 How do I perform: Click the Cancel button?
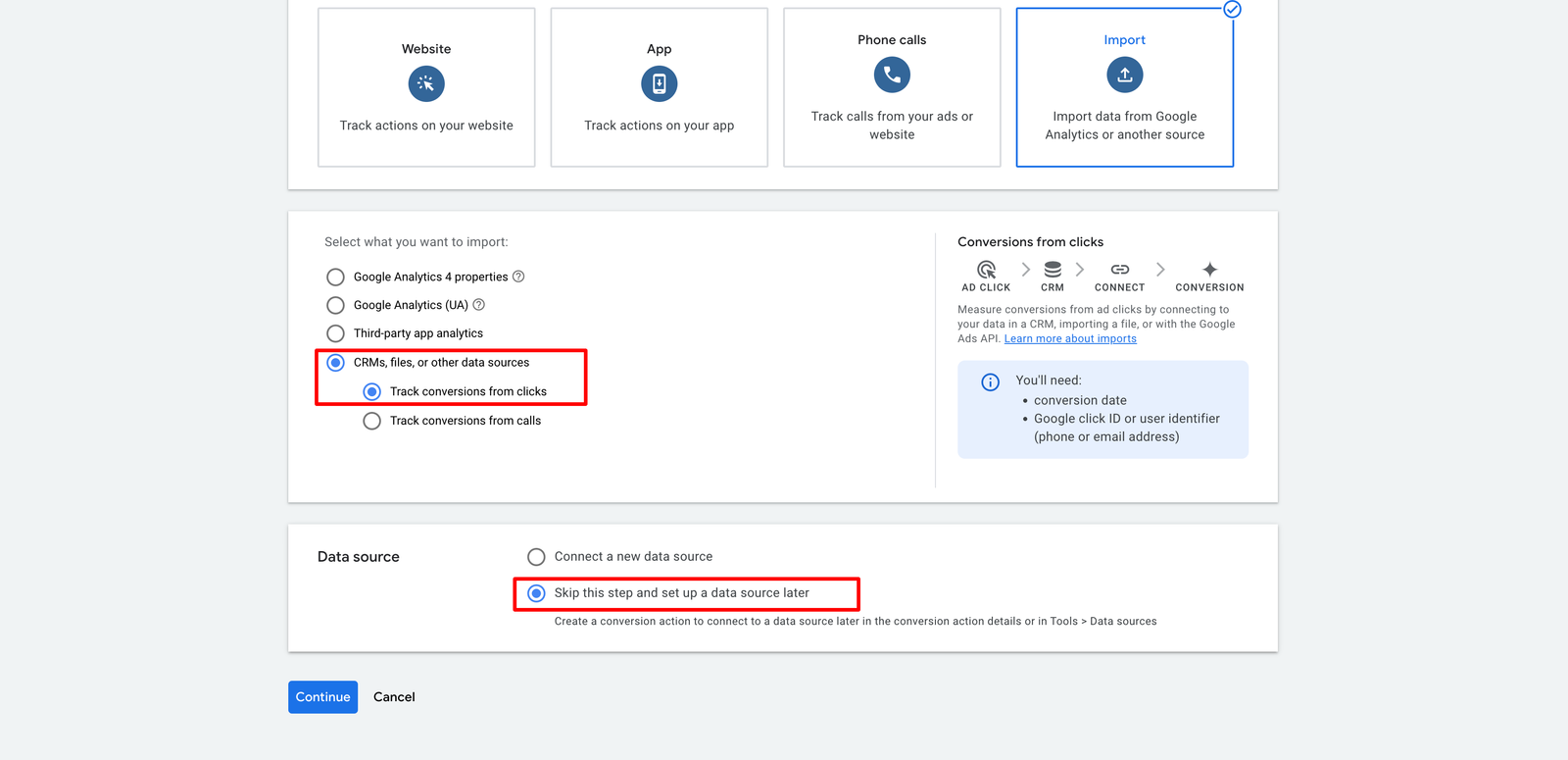394,697
